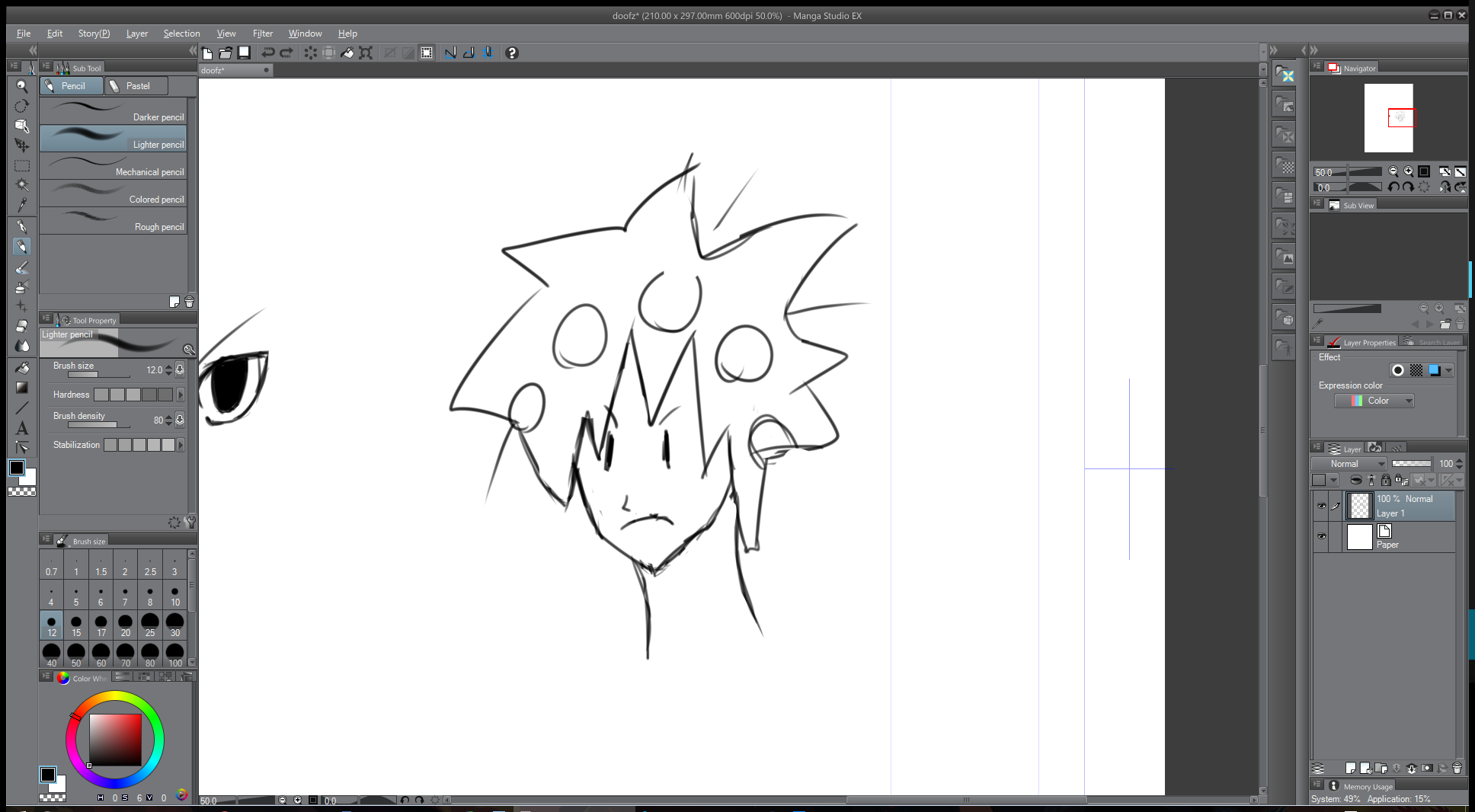Image resolution: width=1475 pixels, height=812 pixels.
Task: Expand Hardness settings arrow
Action: [181, 395]
